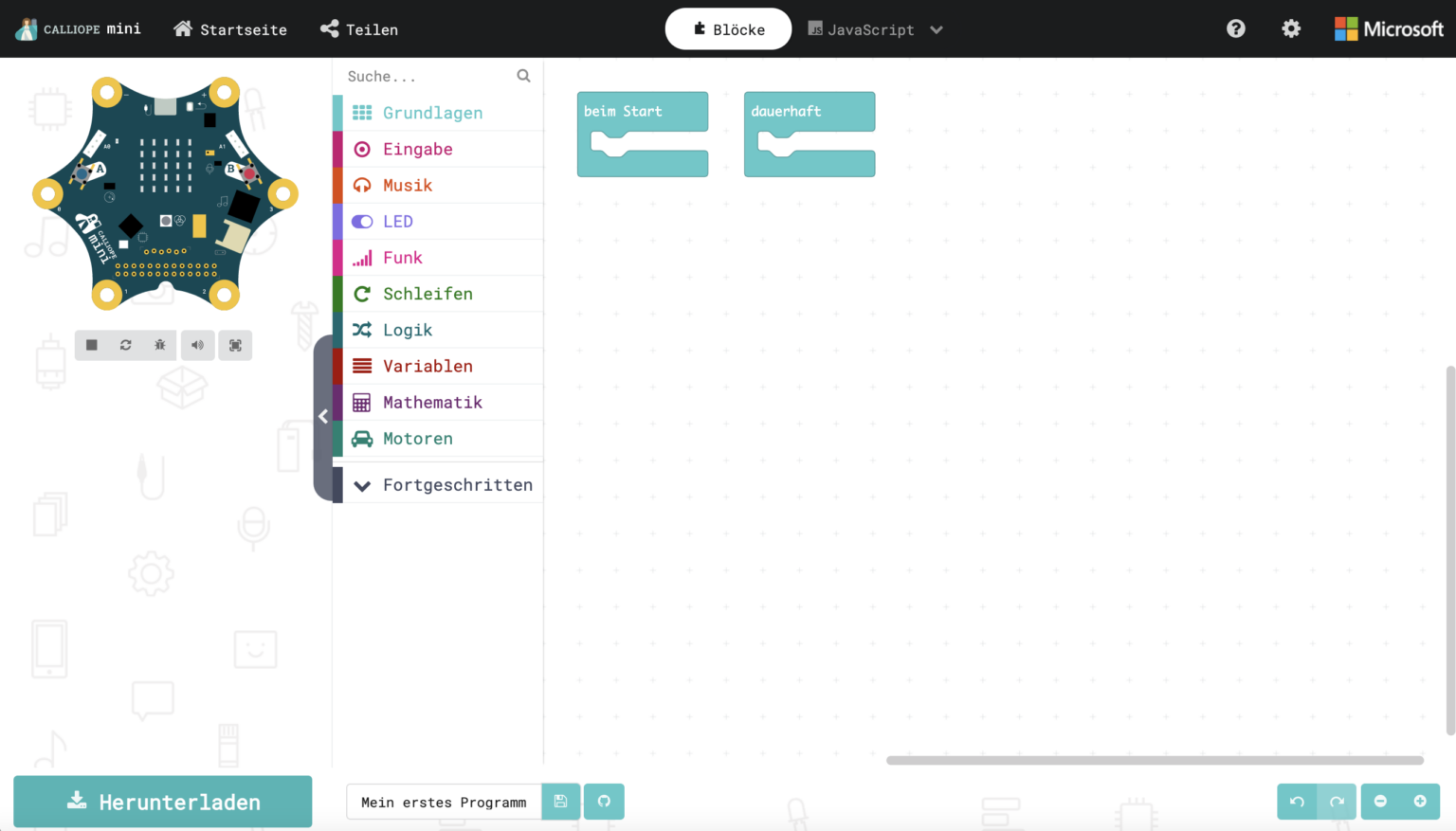Viewport: 1456px width, 831px height.
Task: Stop the simulator
Action: pyautogui.click(x=92, y=345)
